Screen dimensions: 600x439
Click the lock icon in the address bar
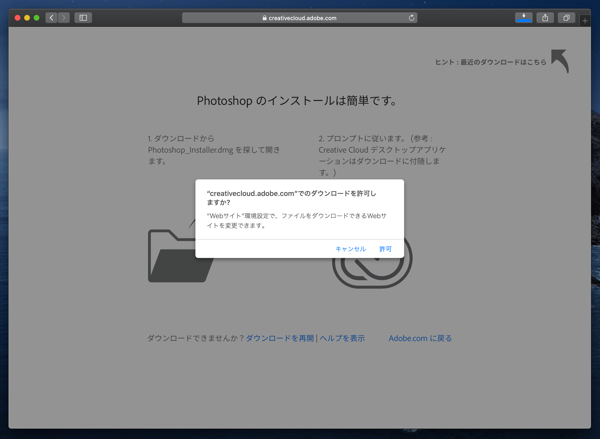(x=264, y=18)
